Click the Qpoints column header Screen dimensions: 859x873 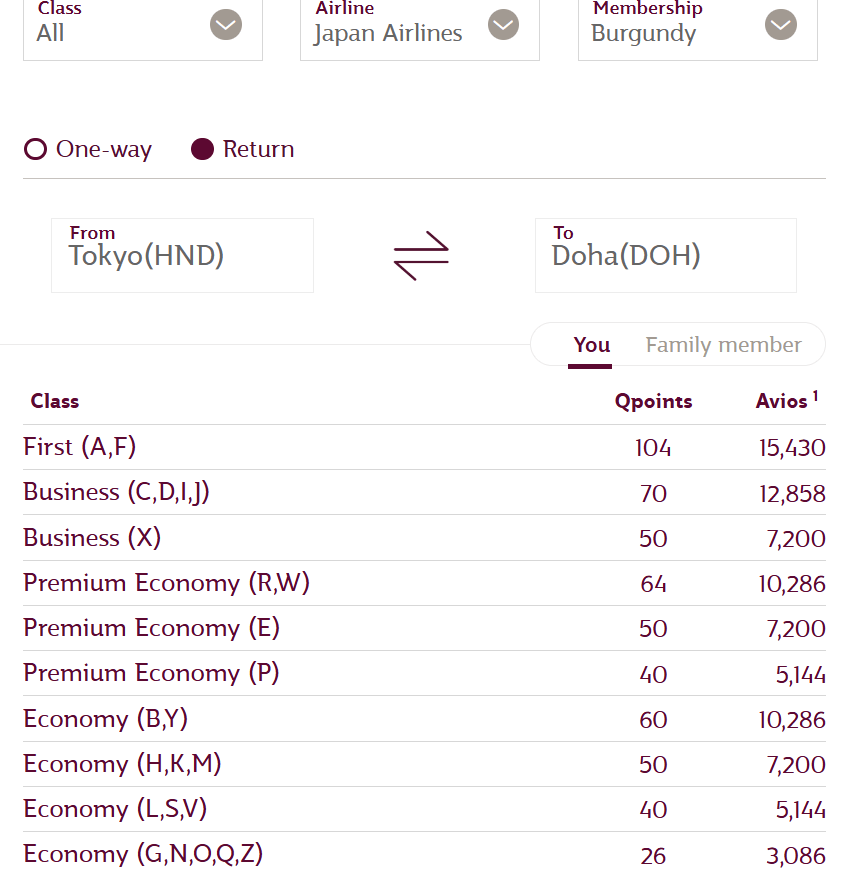tap(653, 402)
